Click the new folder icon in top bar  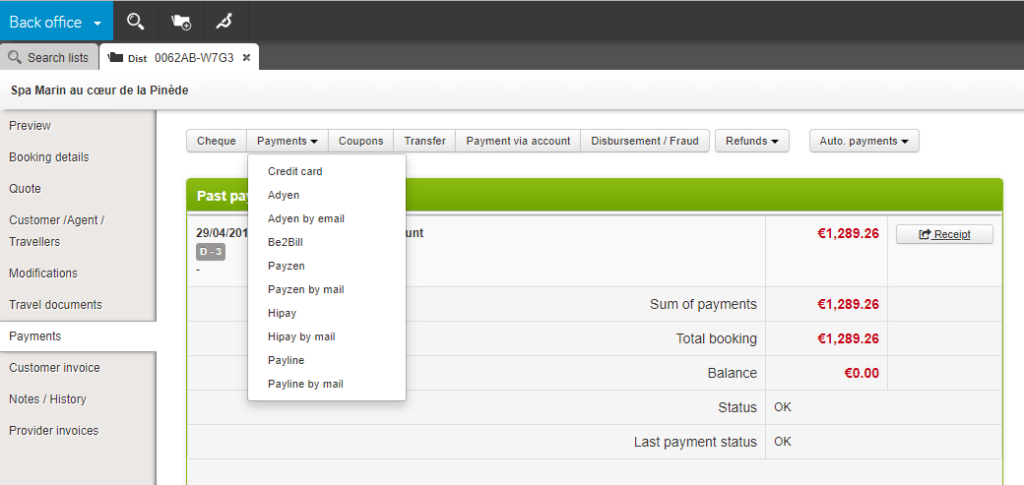click(181, 21)
